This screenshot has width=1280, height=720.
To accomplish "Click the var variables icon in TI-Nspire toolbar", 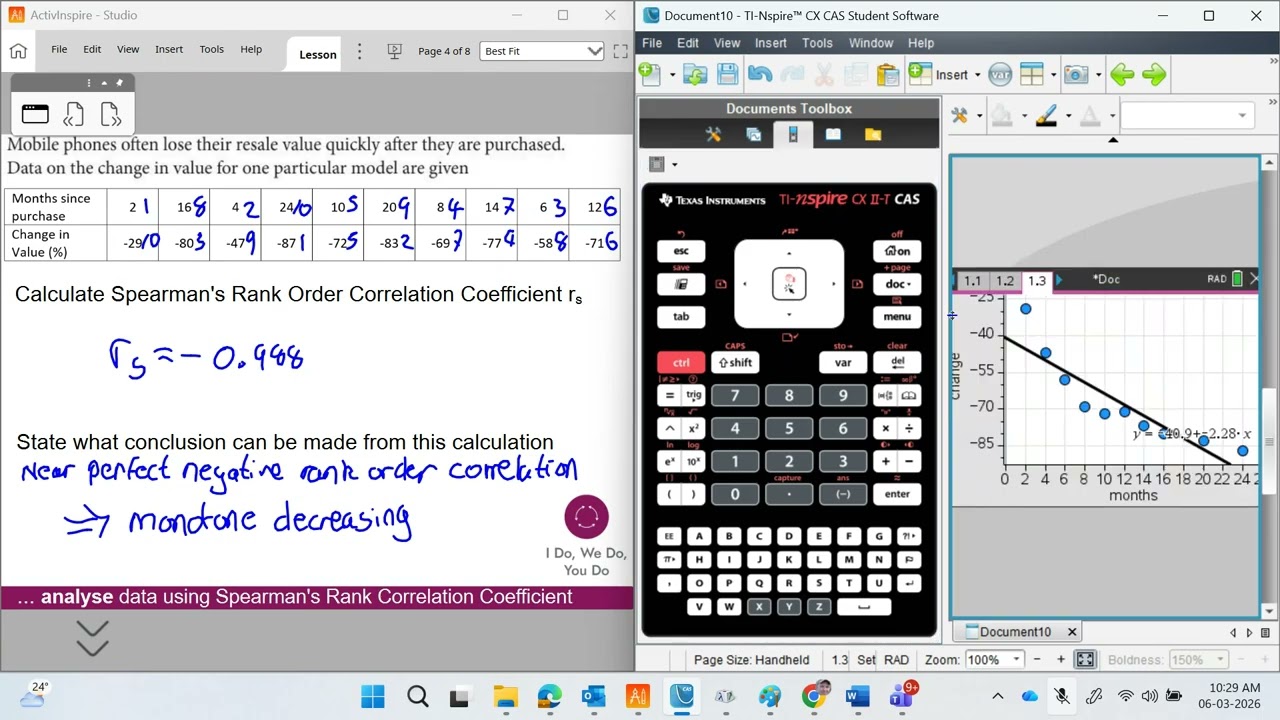I will click(x=1000, y=74).
